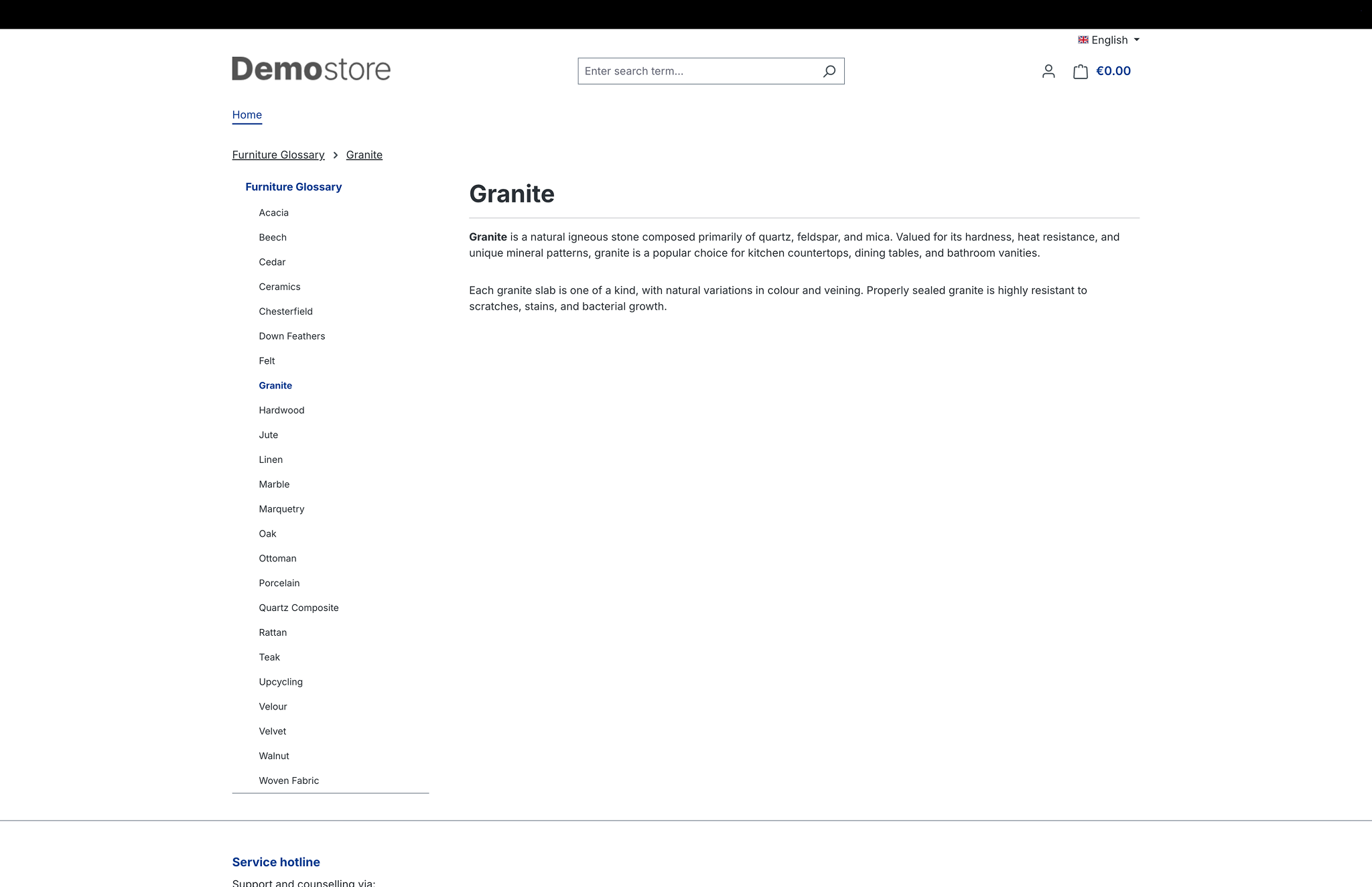1372x887 pixels.
Task: Open the Down Feathers entry
Action: point(292,336)
